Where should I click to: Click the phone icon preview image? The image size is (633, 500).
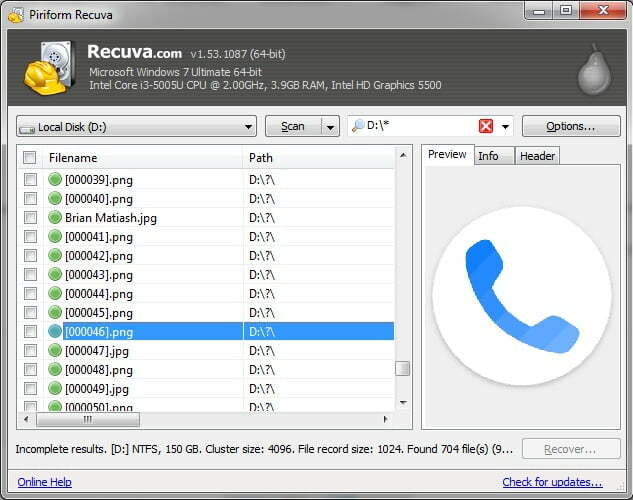[522, 296]
